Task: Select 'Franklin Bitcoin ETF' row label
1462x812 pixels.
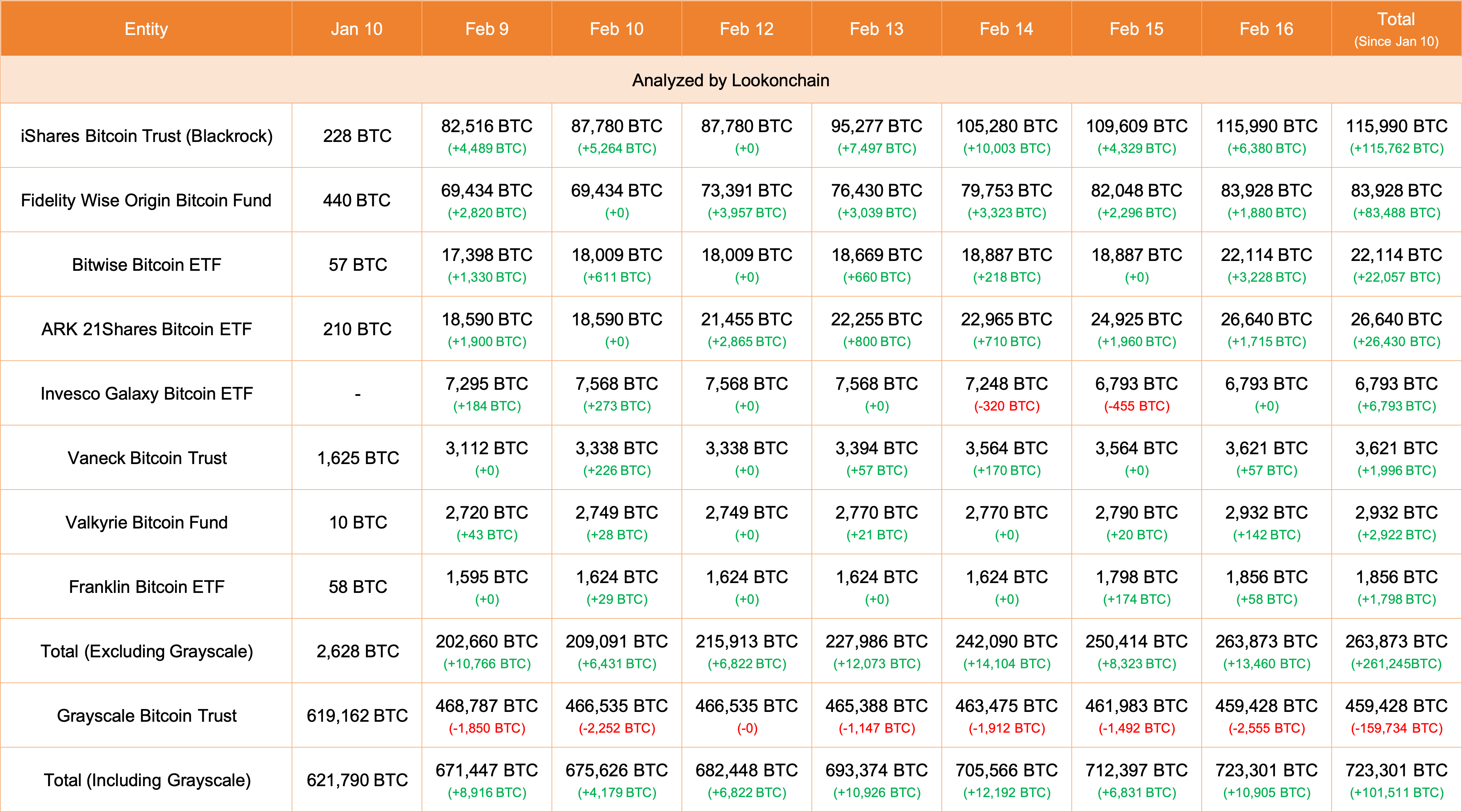Action: pos(146,587)
